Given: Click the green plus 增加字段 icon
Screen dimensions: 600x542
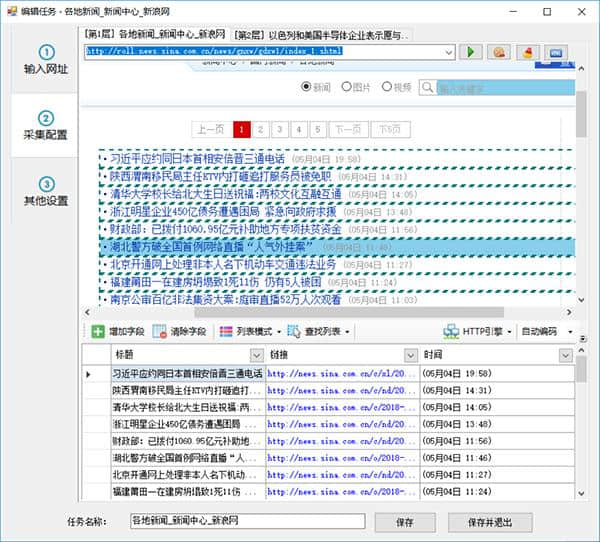Looking at the screenshot, I should [x=97, y=331].
